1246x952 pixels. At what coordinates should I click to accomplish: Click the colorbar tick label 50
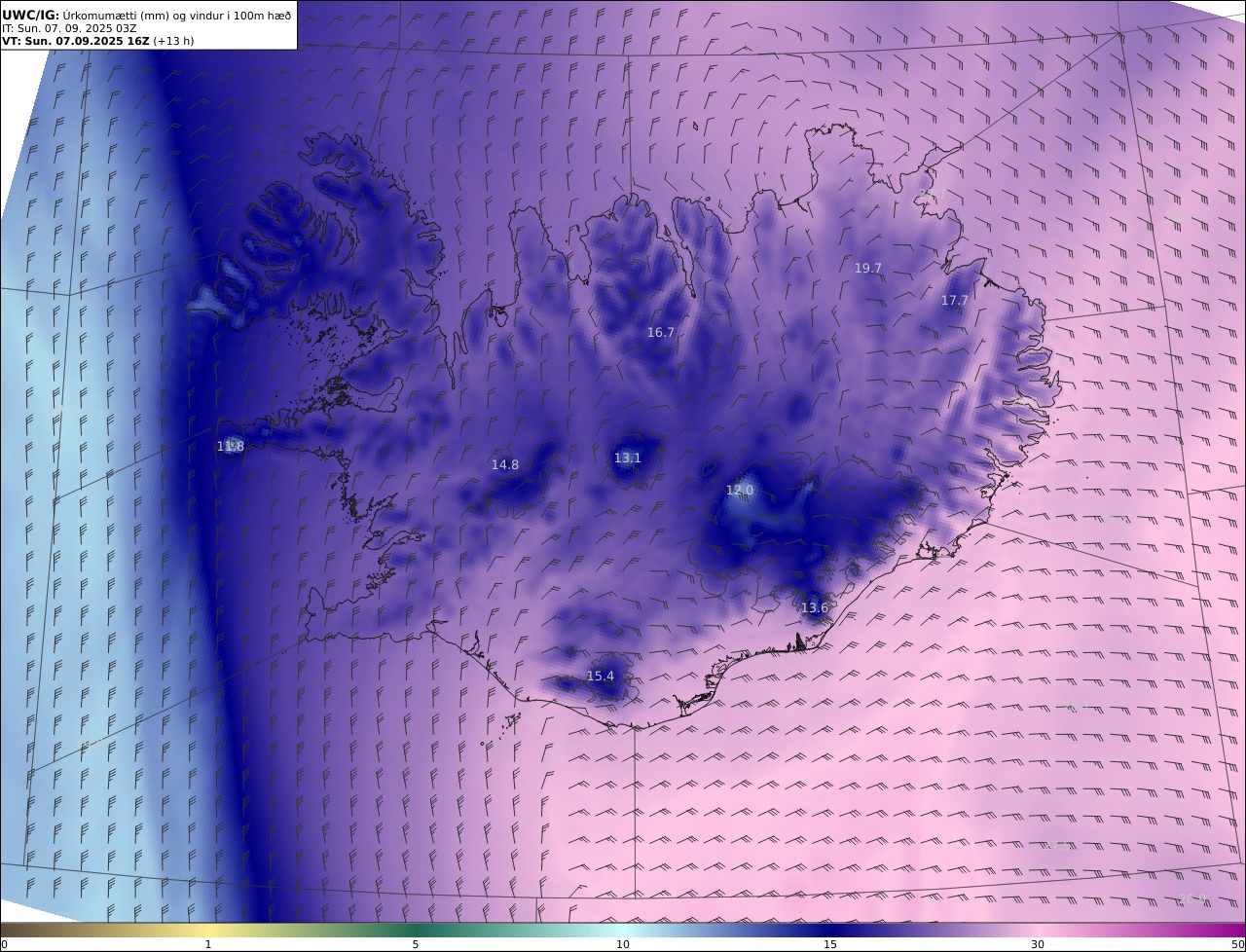(x=1238, y=944)
